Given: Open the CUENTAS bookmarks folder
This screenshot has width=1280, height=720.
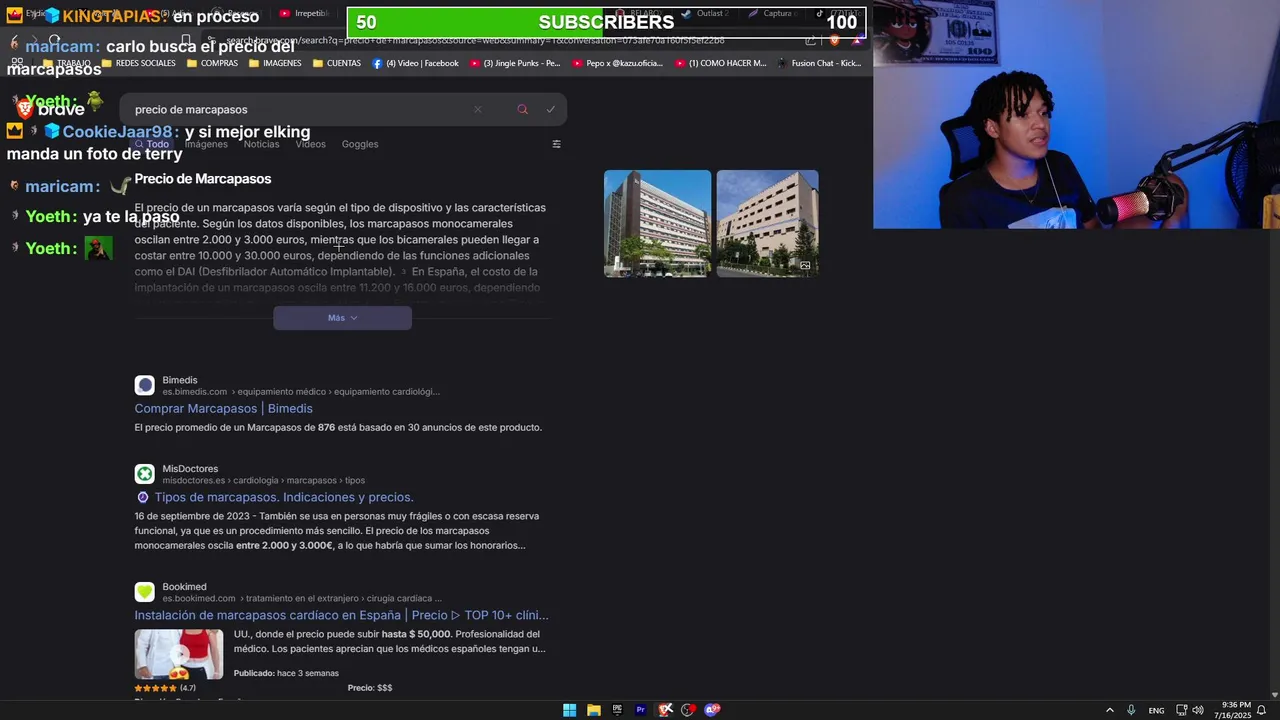Looking at the screenshot, I should pos(337,63).
